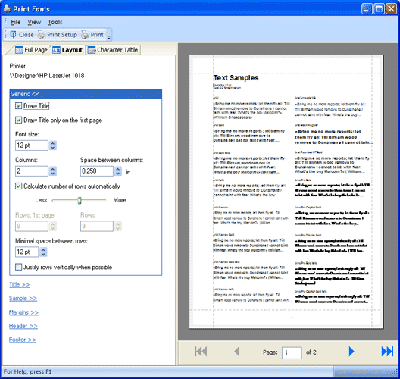Toggle Justify rows vertically when possible

tap(18, 267)
